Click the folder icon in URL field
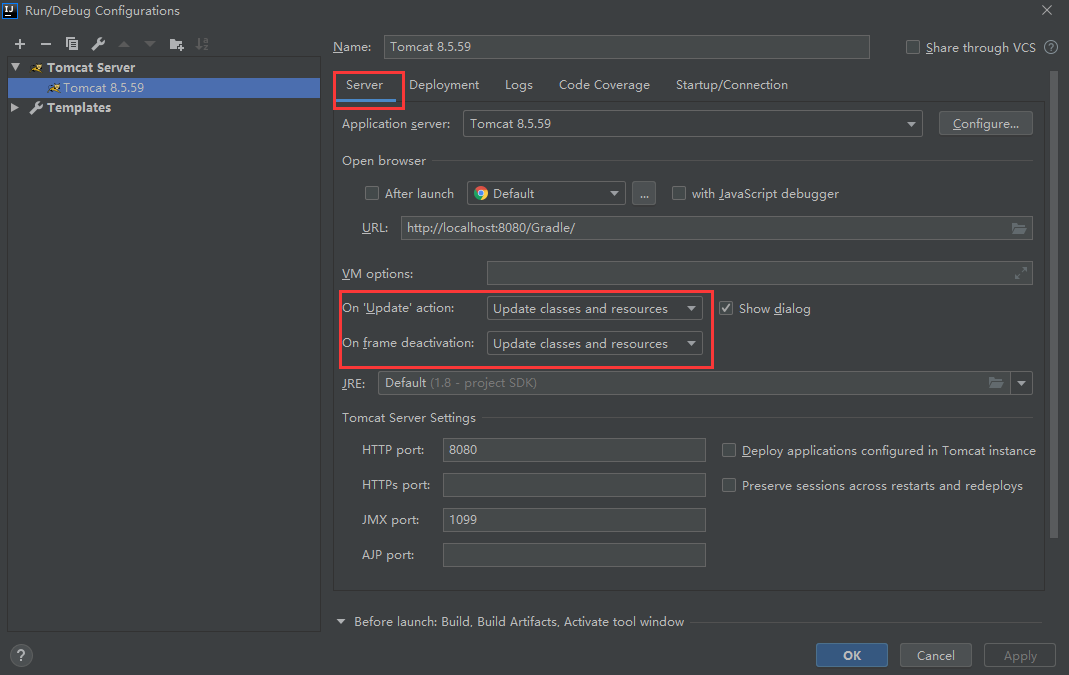Viewport: 1069px width, 675px height. click(x=1019, y=228)
